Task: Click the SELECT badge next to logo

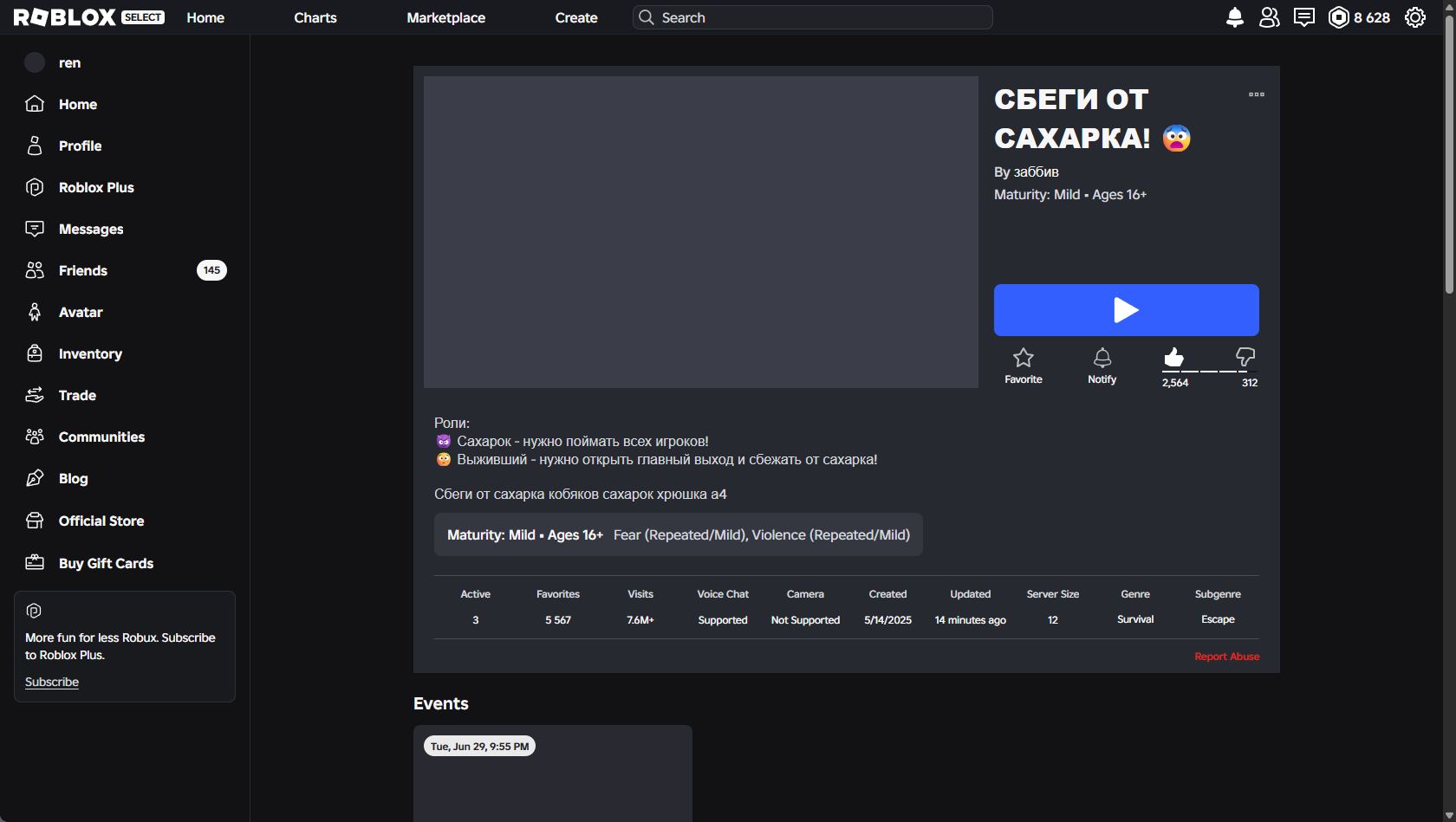Action: point(143,17)
